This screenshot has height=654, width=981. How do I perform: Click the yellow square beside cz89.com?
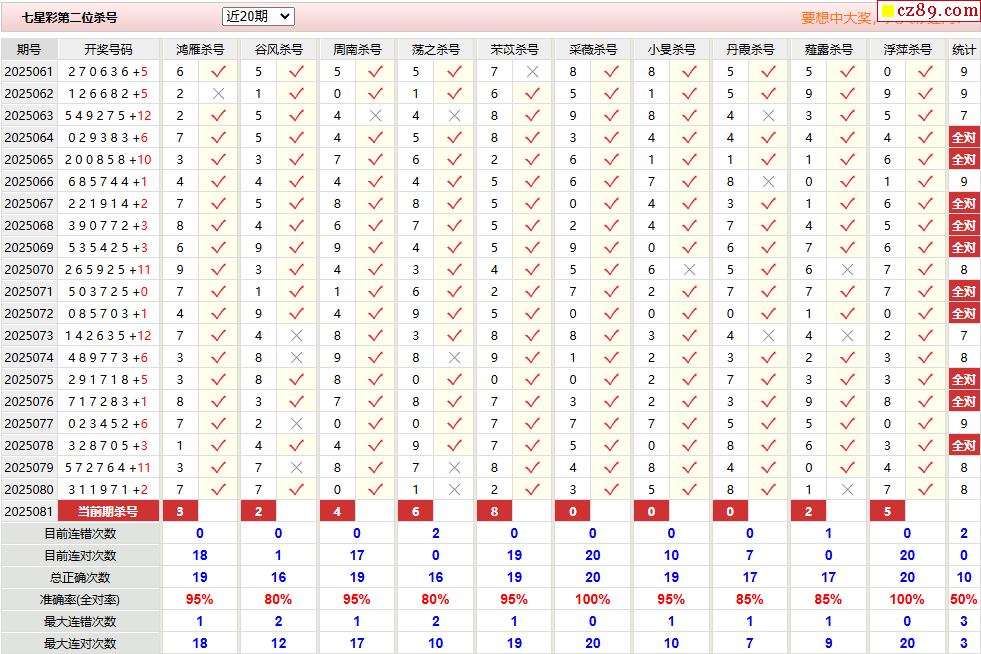887,11
